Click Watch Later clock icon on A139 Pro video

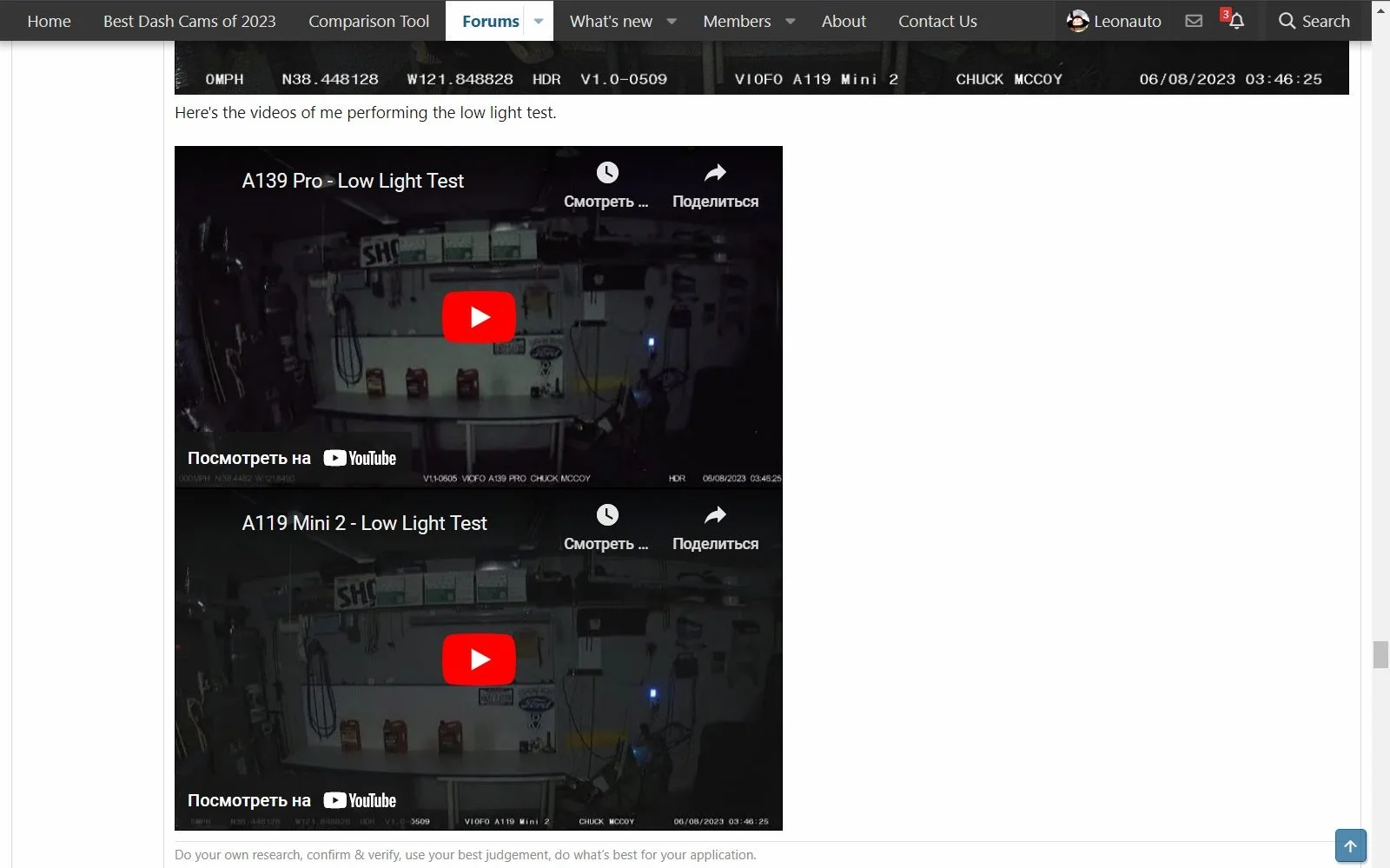point(607,173)
